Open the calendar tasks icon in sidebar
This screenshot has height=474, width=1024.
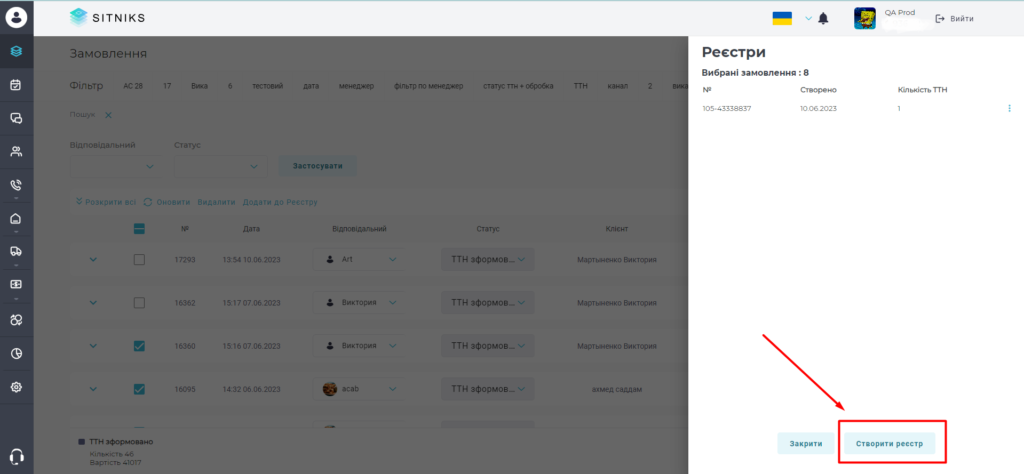coord(16,84)
